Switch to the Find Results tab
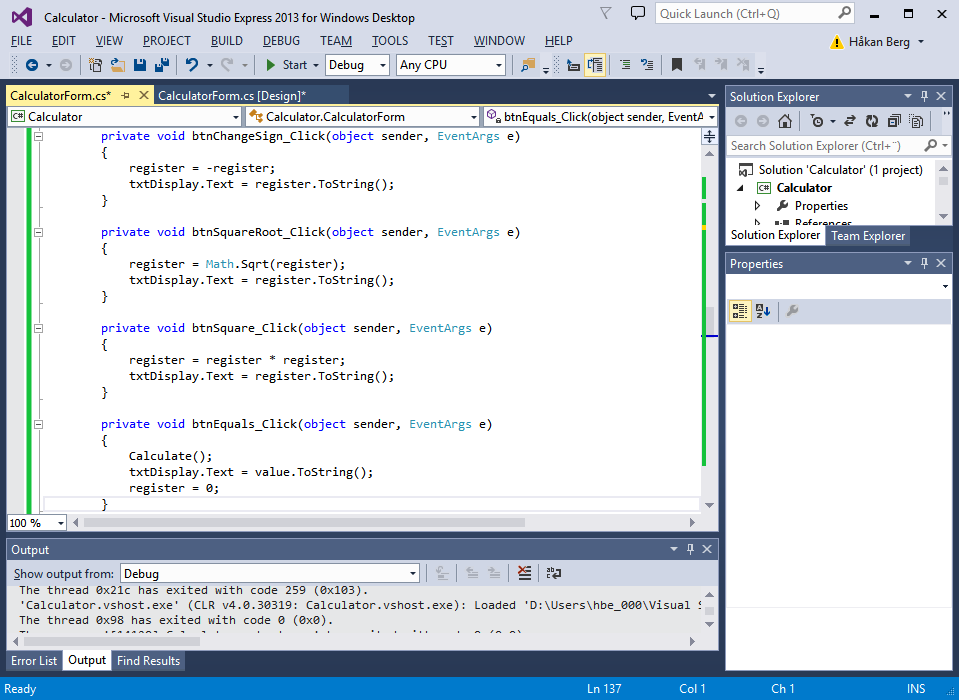 tap(148, 661)
